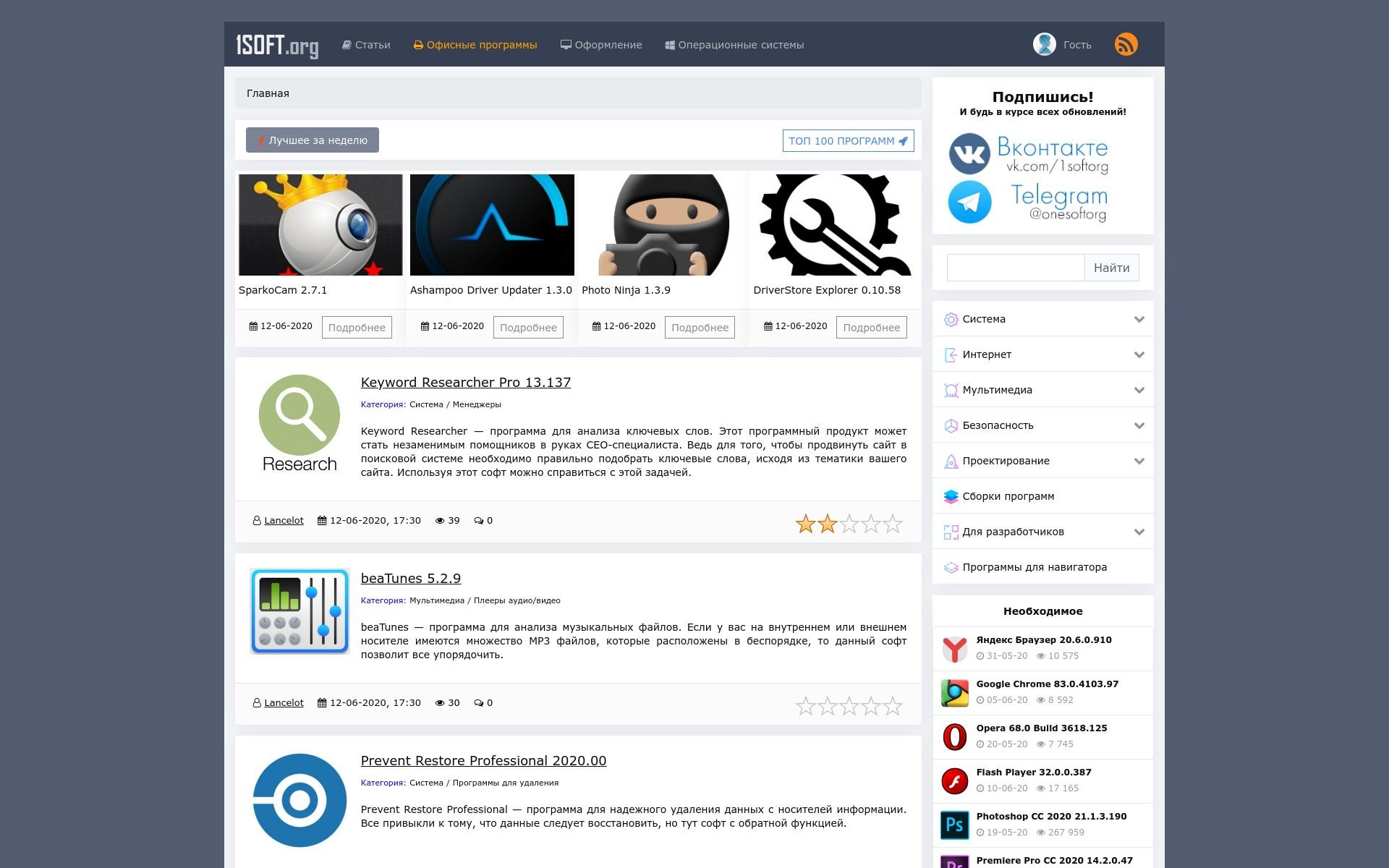The image size is (1389, 868).
Task: Rate beaTunes with the first star
Action: pyautogui.click(x=805, y=706)
